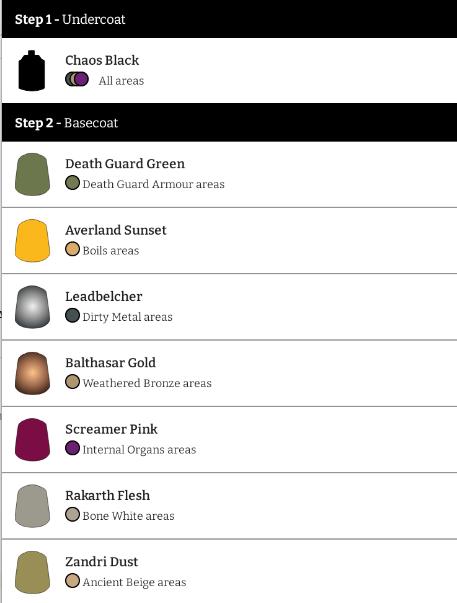The width and height of the screenshot is (457, 603).
Task: Click the Internal Organs purple swatch
Action: pos(72,448)
